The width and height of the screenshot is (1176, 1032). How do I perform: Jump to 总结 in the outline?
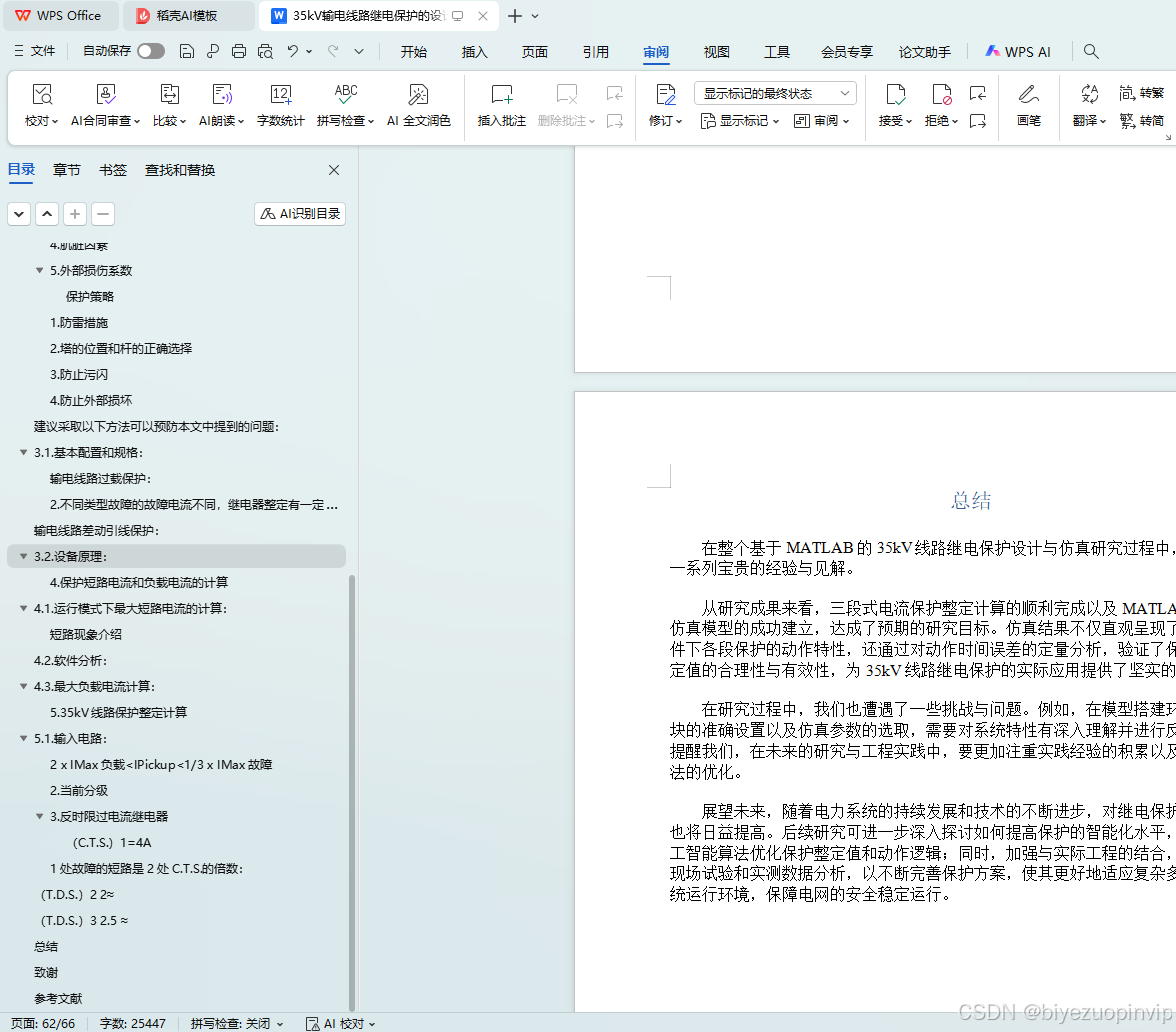(46, 946)
